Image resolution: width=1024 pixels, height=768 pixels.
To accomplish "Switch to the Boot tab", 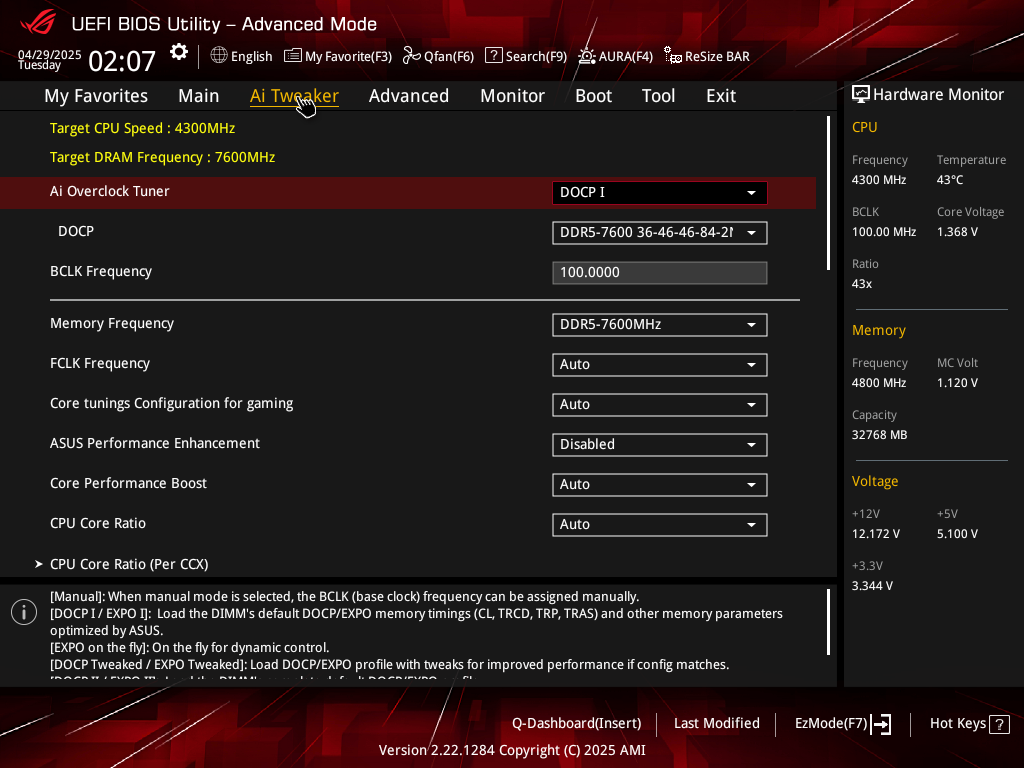I will (593, 96).
